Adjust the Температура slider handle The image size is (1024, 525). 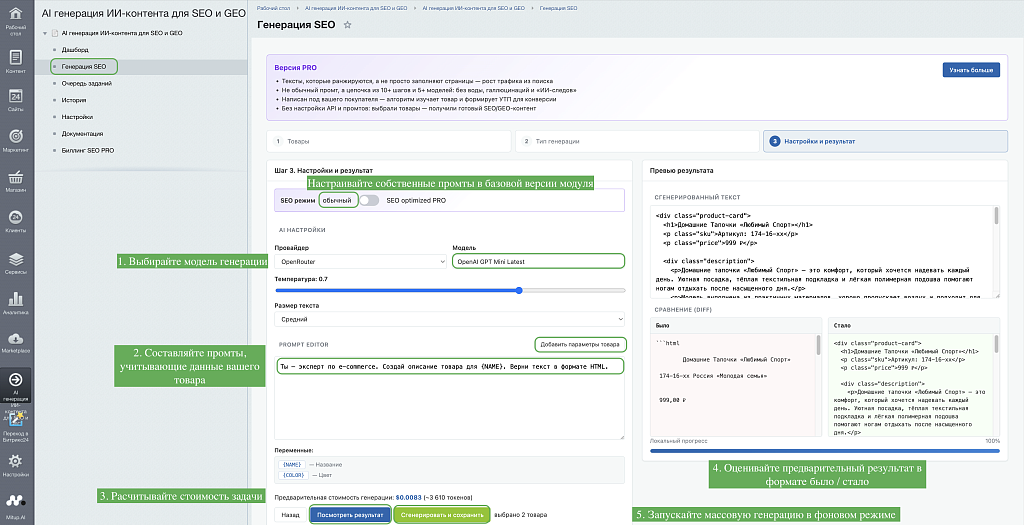pyautogui.click(x=519, y=290)
